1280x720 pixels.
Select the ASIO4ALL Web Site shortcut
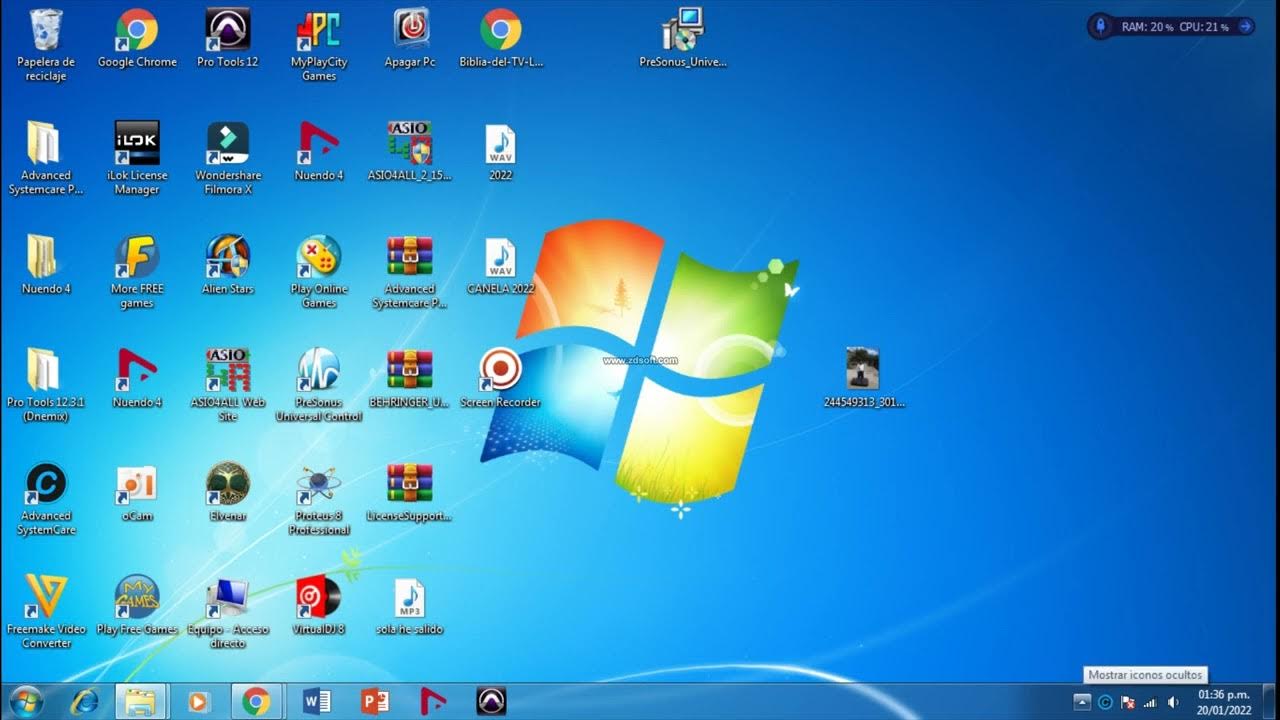[x=228, y=385]
